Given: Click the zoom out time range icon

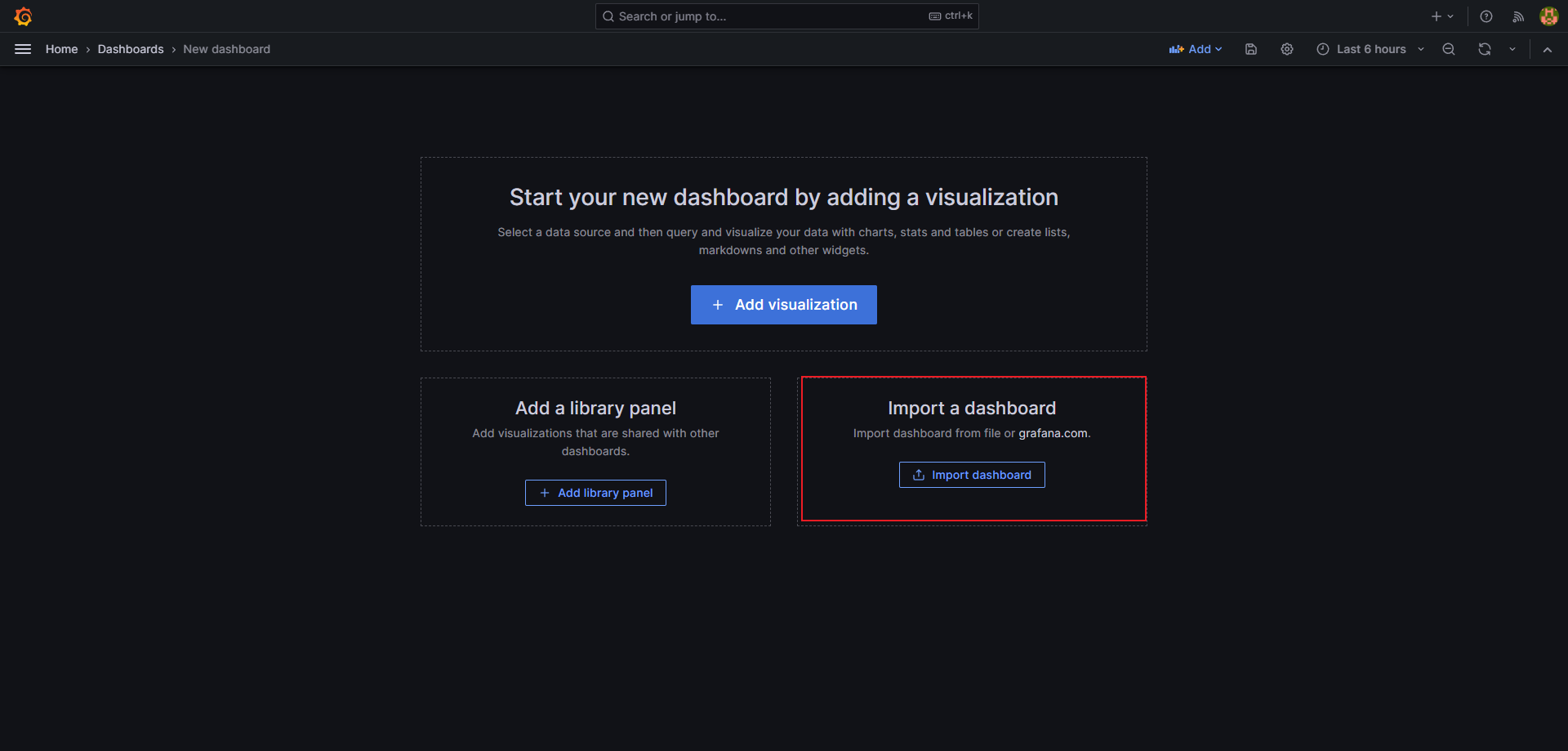Looking at the screenshot, I should click(1448, 49).
